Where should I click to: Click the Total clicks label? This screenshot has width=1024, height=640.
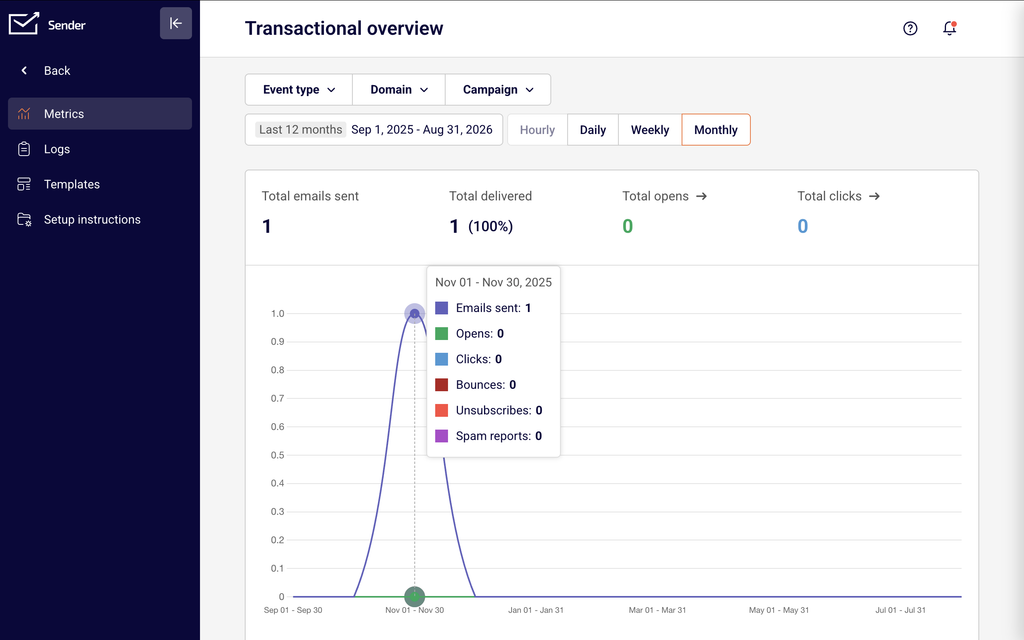pos(829,196)
